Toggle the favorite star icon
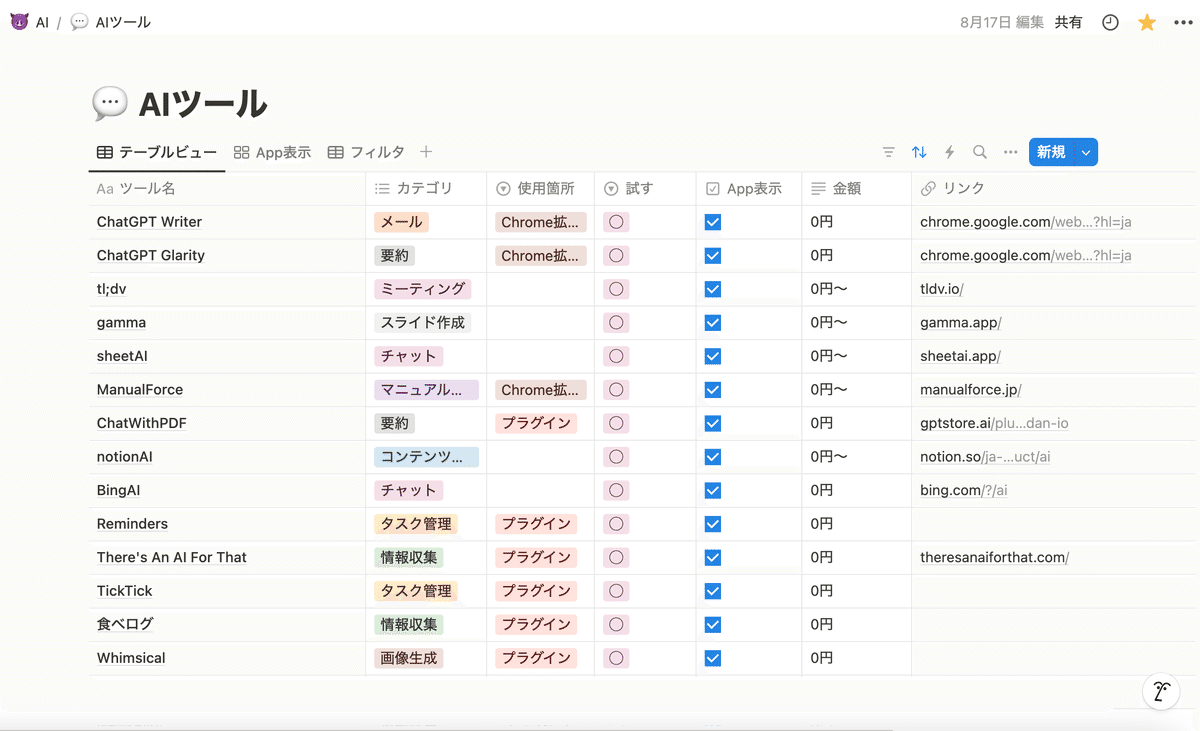1200x731 pixels. 1147,22
